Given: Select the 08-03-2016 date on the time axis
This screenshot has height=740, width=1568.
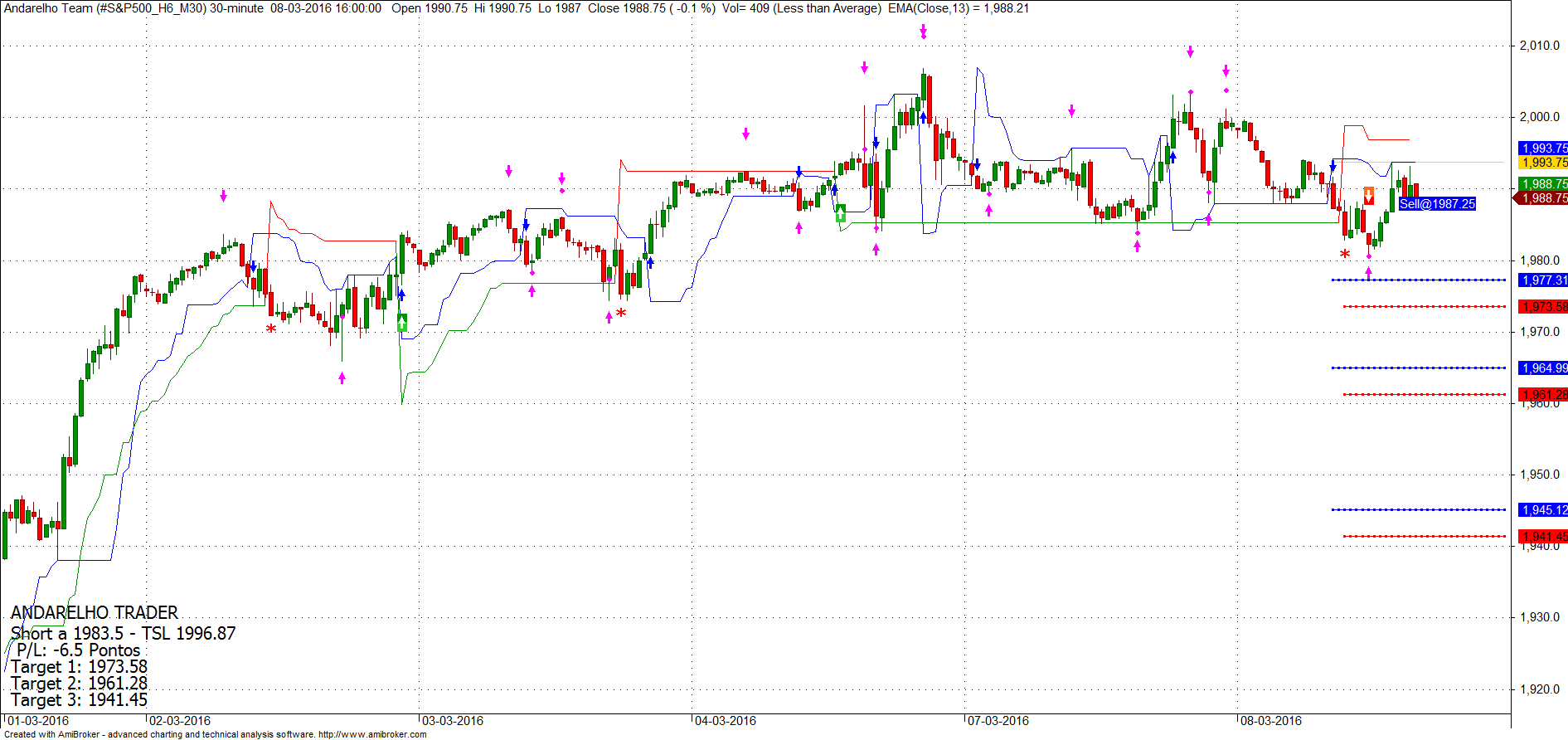Looking at the screenshot, I should point(1271,721).
